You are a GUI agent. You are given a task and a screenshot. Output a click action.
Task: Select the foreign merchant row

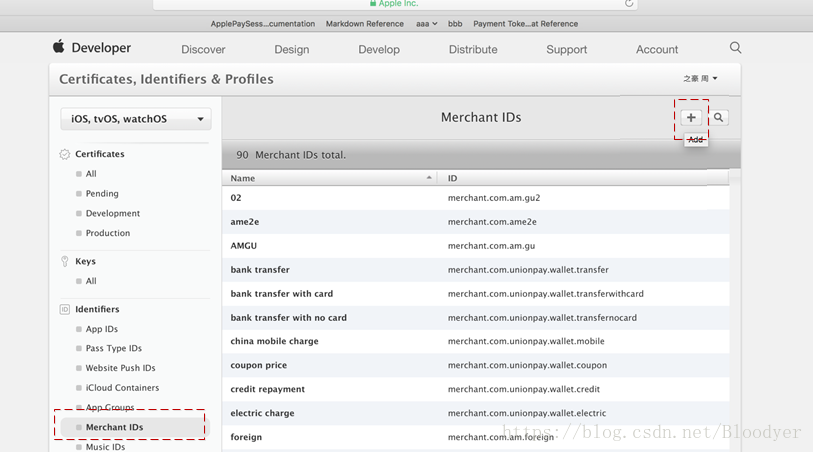475,437
